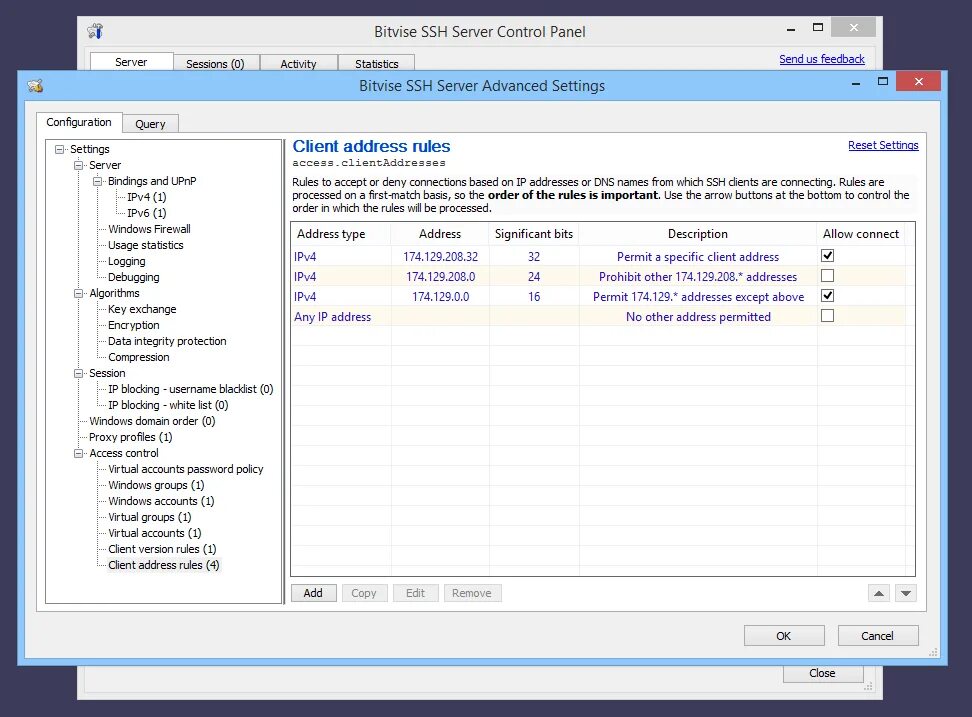
Task: Select Virtual accounts password policy
Action: pyautogui.click(x=185, y=470)
